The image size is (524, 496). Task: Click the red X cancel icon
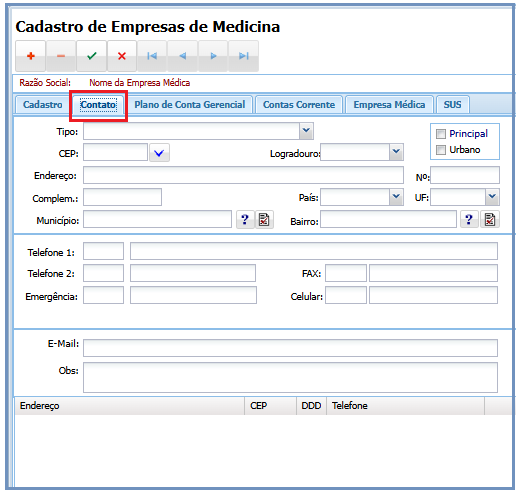tap(122, 56)
